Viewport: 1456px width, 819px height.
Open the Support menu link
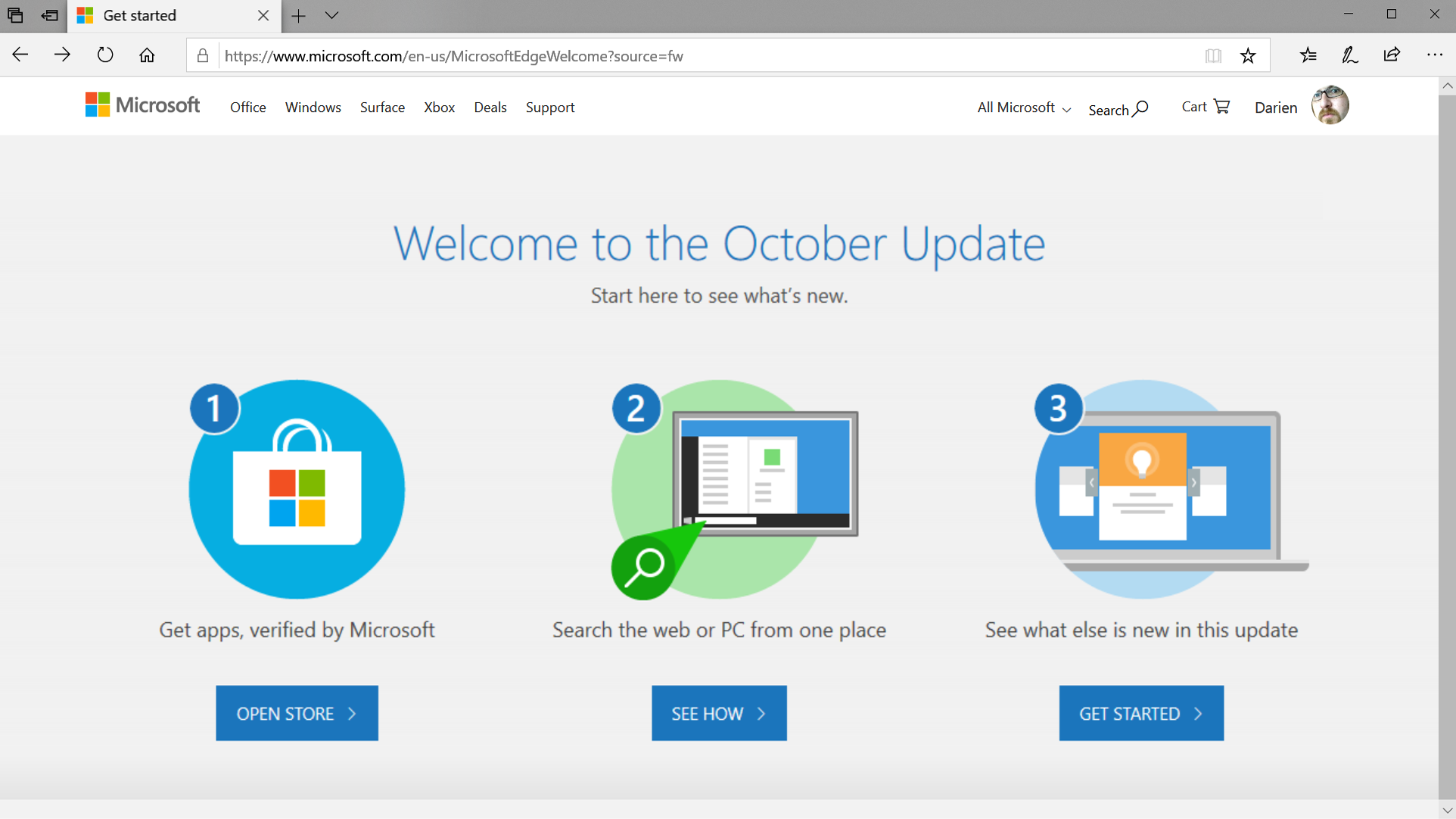tap(550, 107)
